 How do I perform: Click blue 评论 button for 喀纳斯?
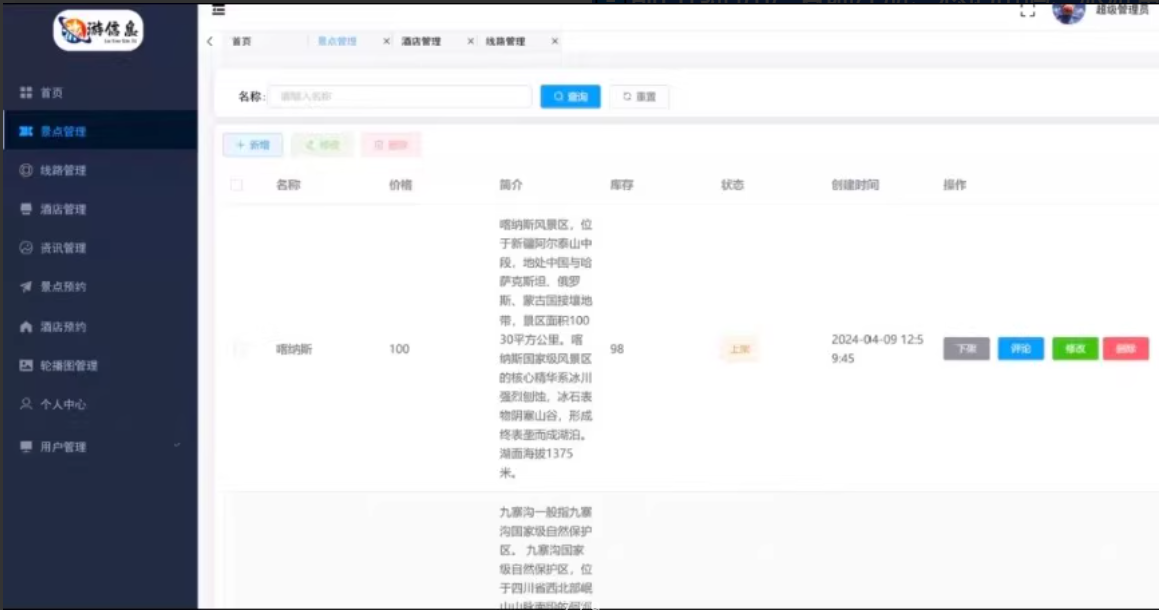coord(1021,349)
